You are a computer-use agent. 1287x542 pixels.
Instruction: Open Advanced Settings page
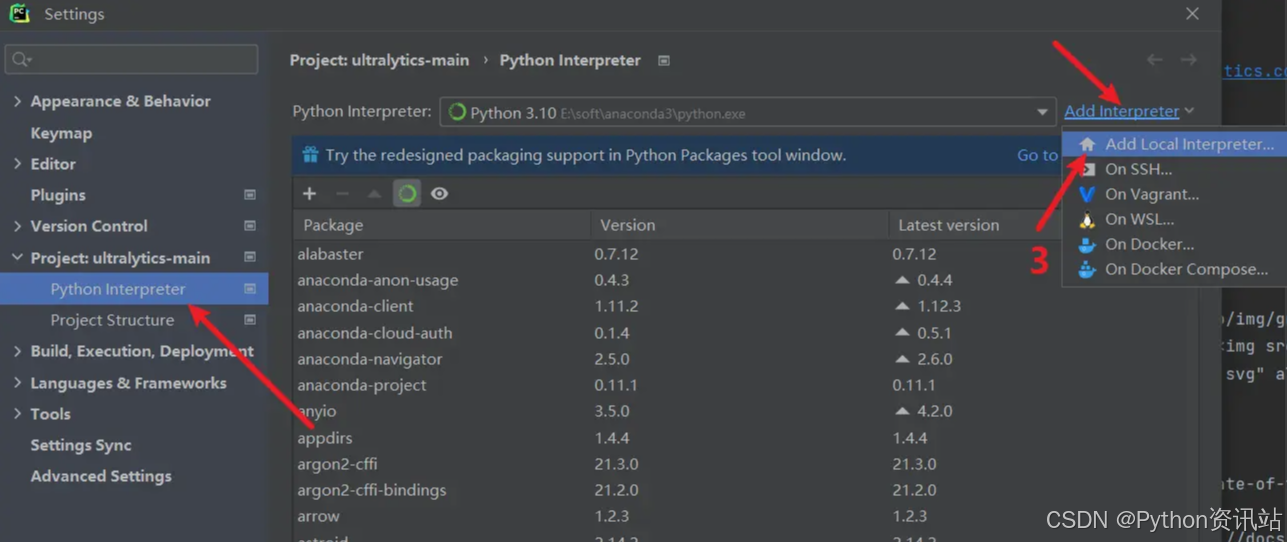[x=101, y=476]
